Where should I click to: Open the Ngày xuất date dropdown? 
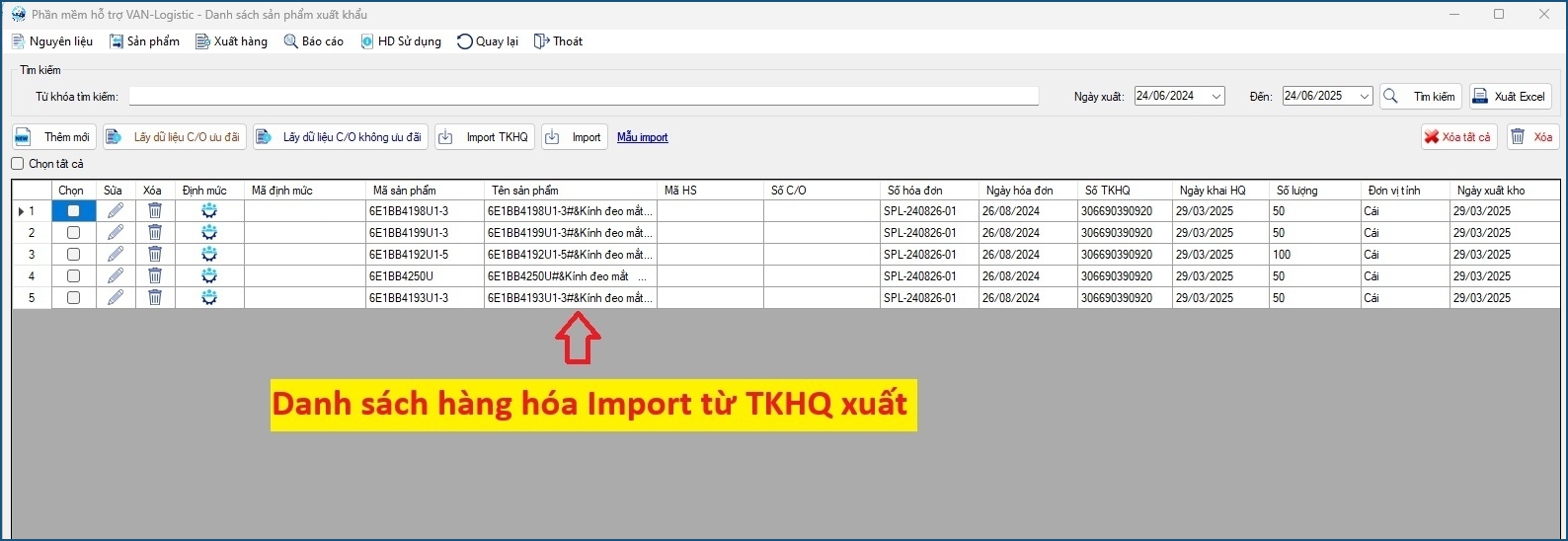click(x=1216, y=96)
